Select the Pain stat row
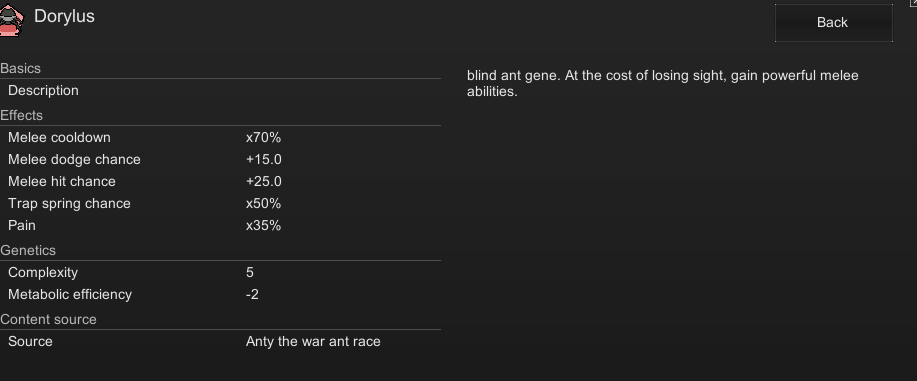 click(x=220, y=225)
